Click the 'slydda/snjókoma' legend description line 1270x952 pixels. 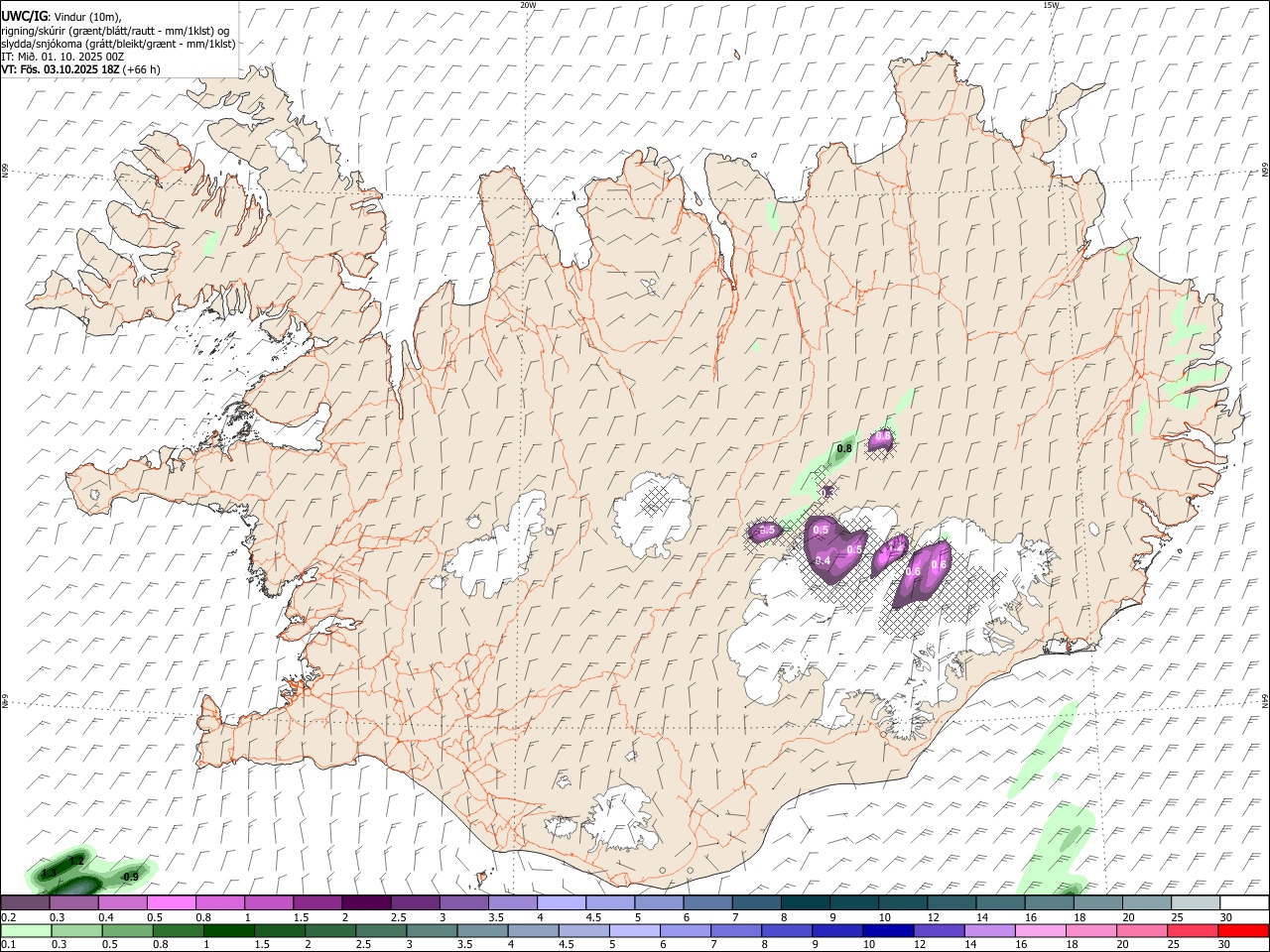pyautogui.click(x=118, y=44)
